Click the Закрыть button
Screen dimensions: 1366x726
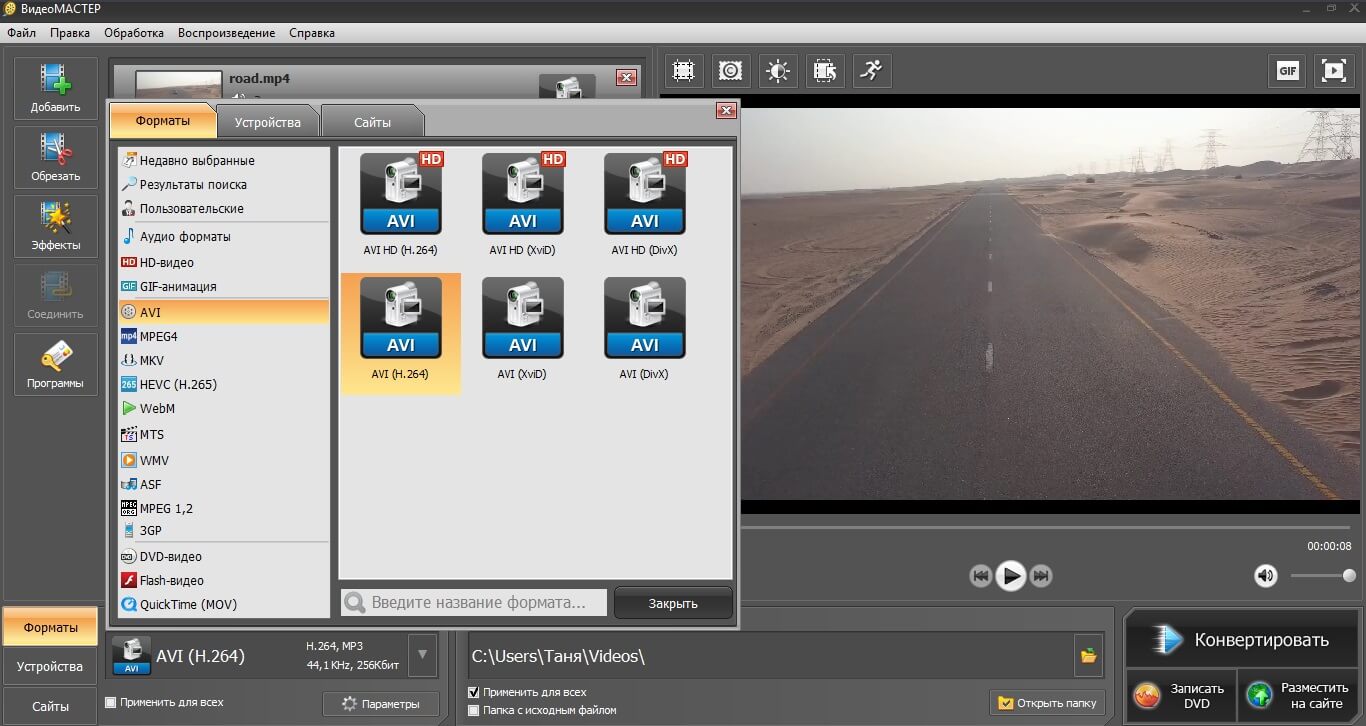[673, 603]
